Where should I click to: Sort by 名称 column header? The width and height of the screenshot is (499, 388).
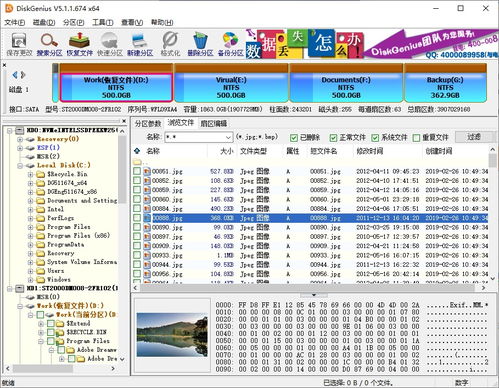153,151
